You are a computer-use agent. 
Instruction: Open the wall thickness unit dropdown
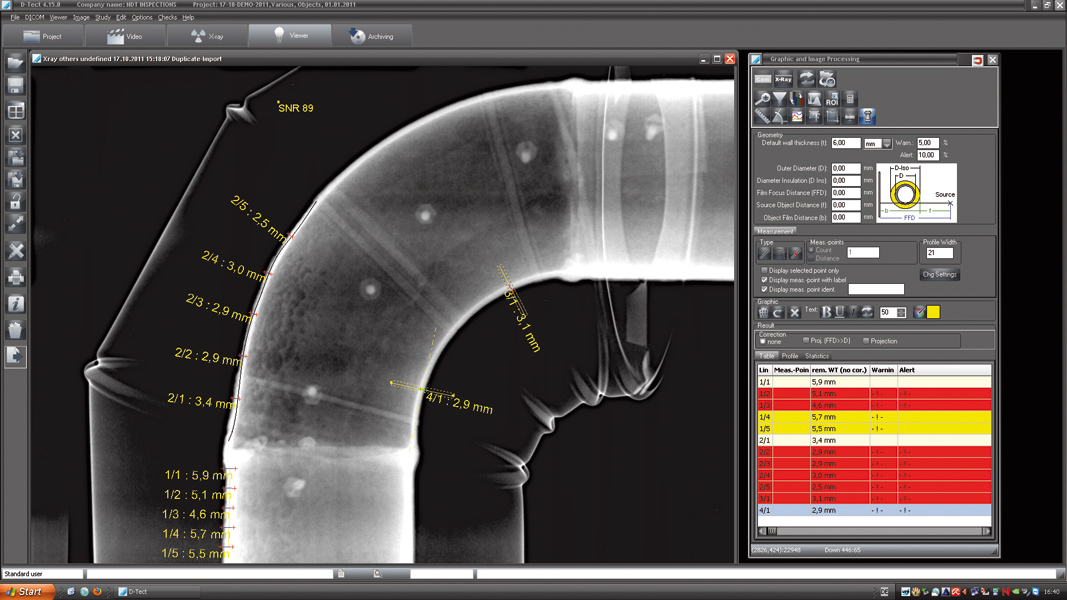pos(886,142)
